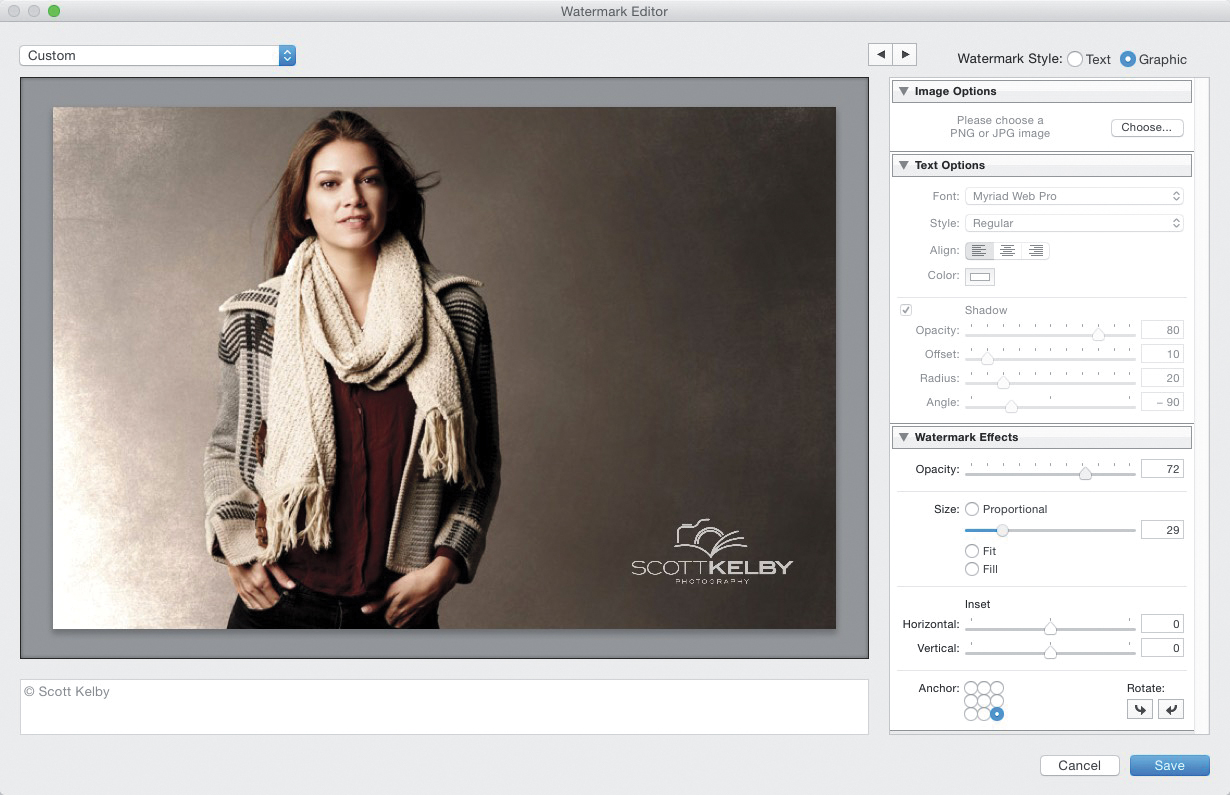Viewport: 1230px width, 795px height.
Task: Rotate watermark counterclockwise icon
Action: [1139, 709]
